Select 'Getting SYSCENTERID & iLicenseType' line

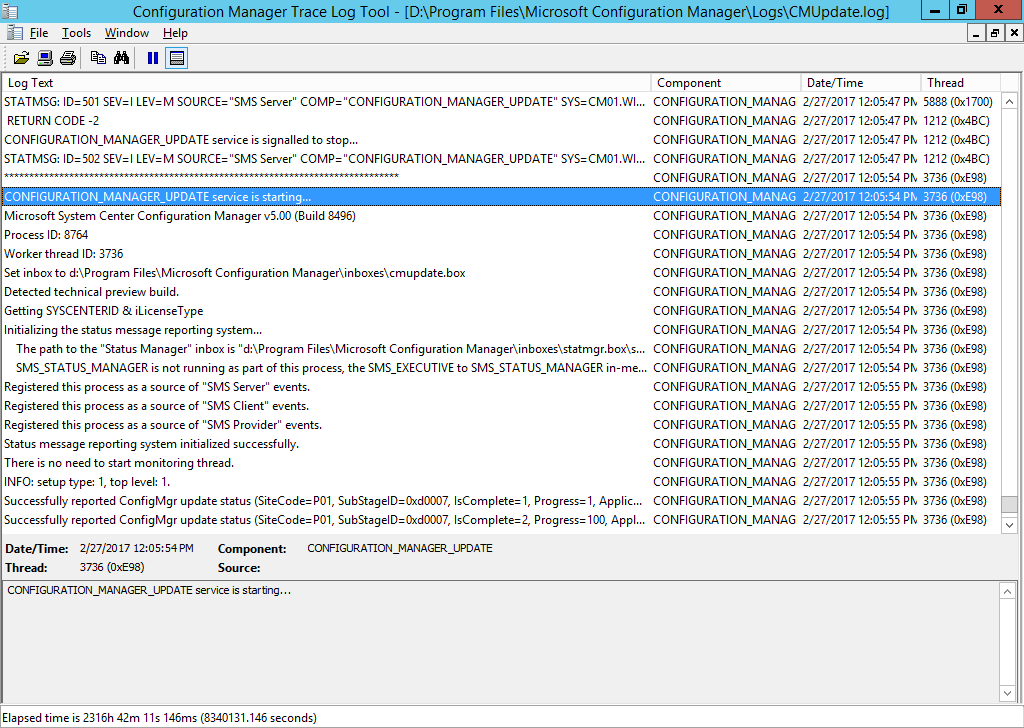pyautogui.click(x=502, y=311)
